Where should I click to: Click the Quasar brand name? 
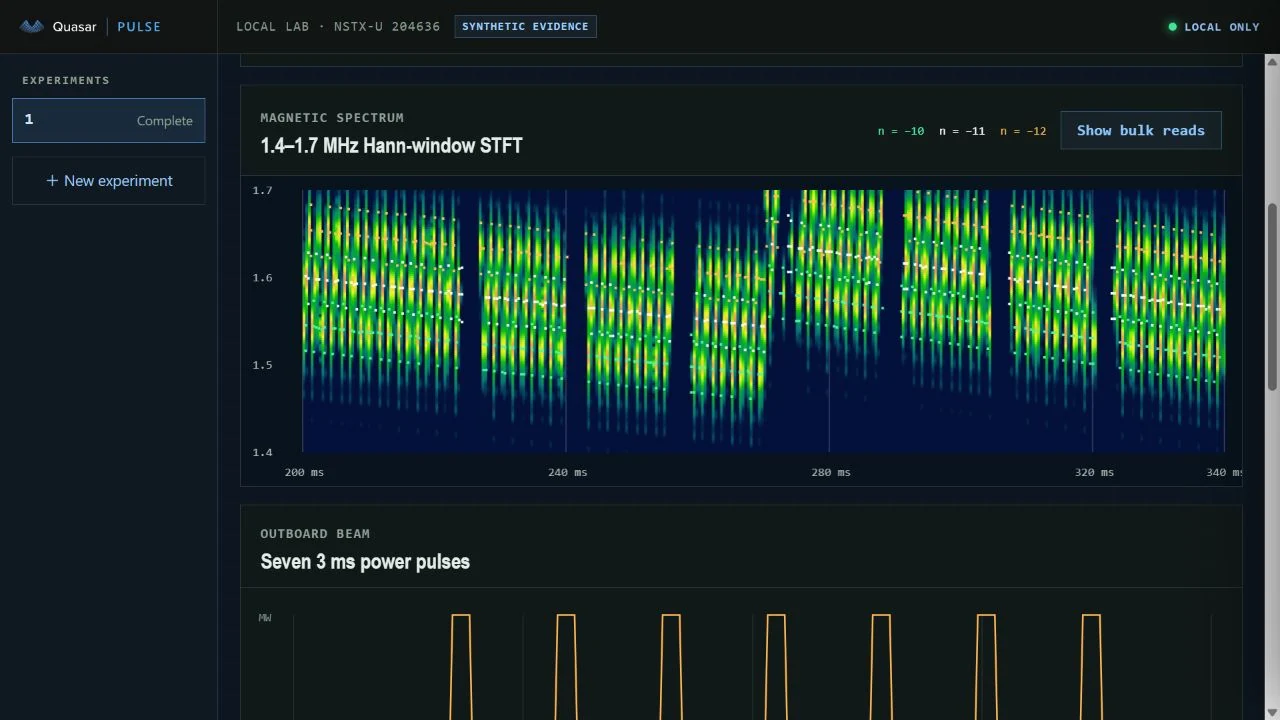[x=74, y=27]
